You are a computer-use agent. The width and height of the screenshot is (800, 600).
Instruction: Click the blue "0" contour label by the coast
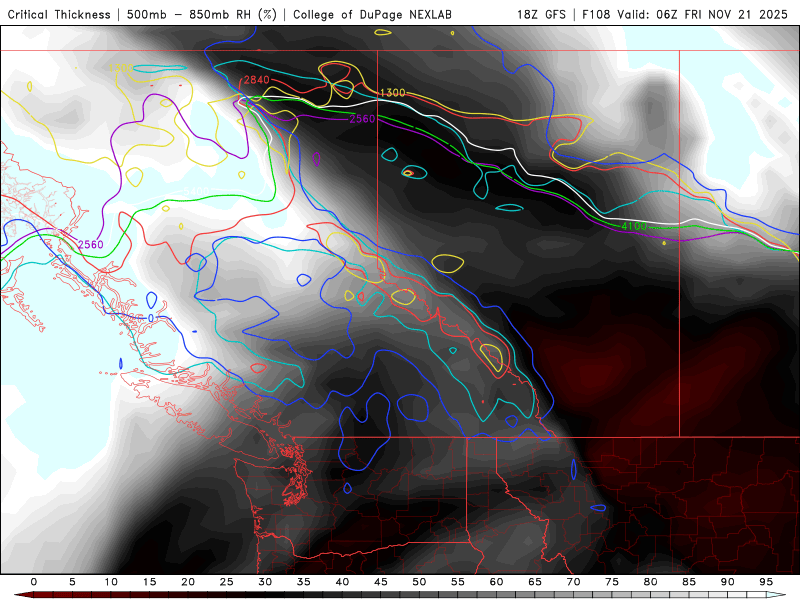coord(151,318)
